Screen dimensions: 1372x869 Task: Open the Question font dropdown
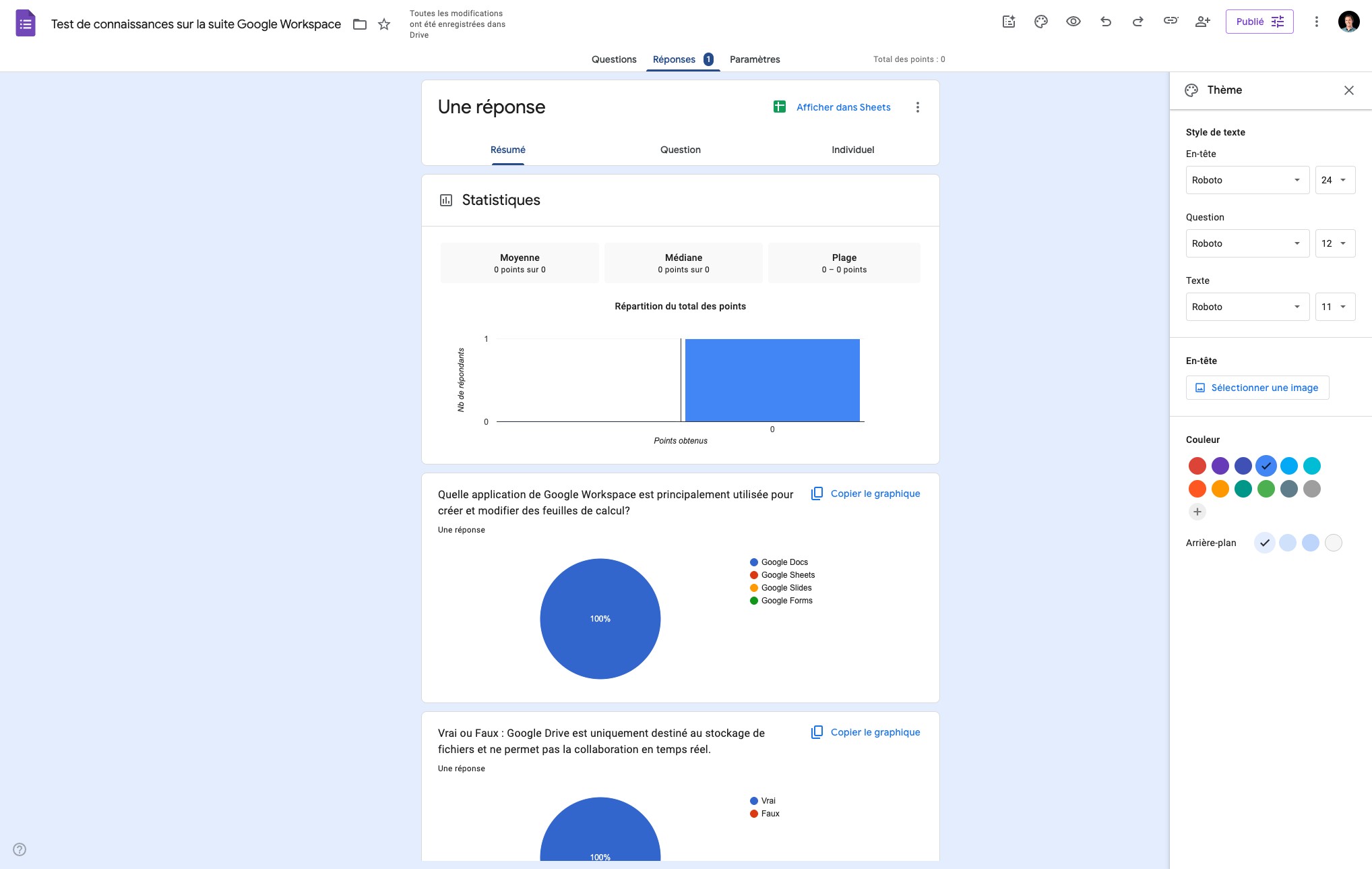coord(1248,243)
